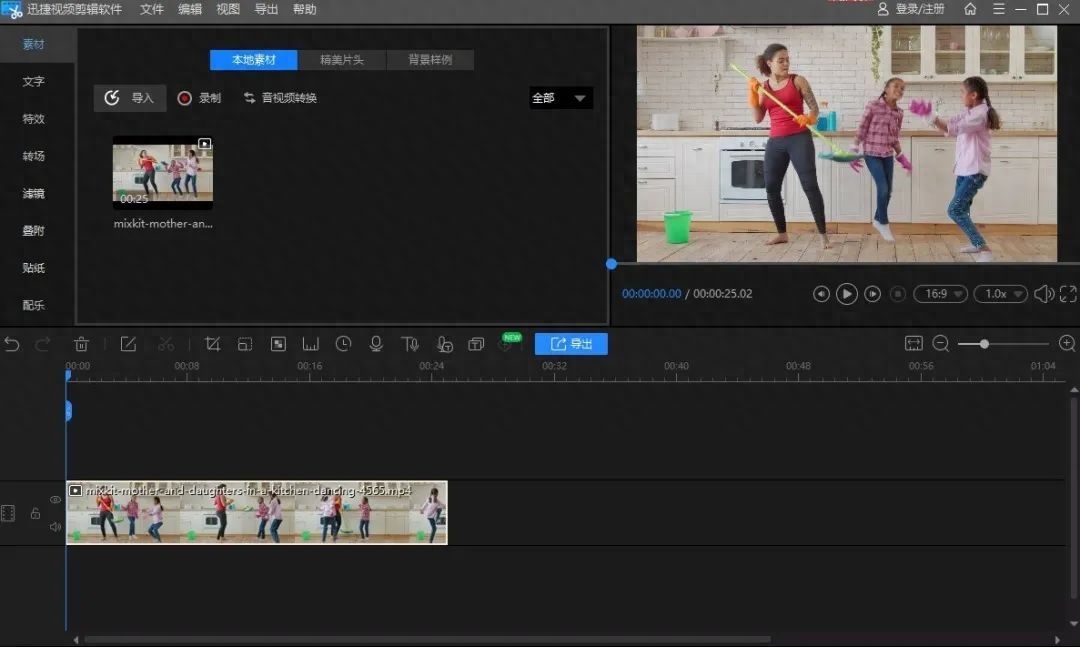This screenshot has width=1080, height=647.
Task: Click the undo arrow in the timeline toolbar
Action: (12, 344)
